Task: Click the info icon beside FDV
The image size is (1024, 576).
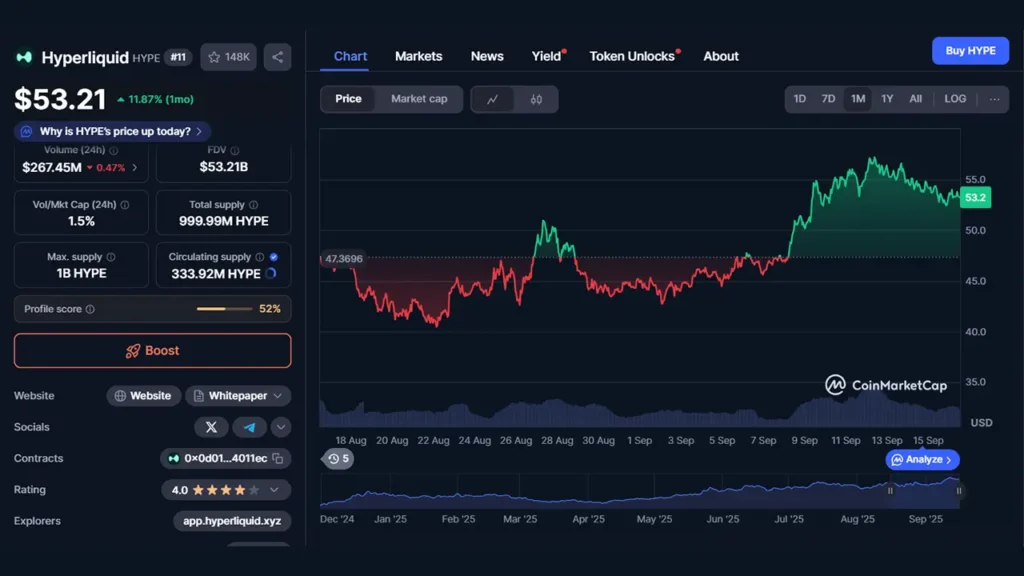Action: tap(234, 150)
